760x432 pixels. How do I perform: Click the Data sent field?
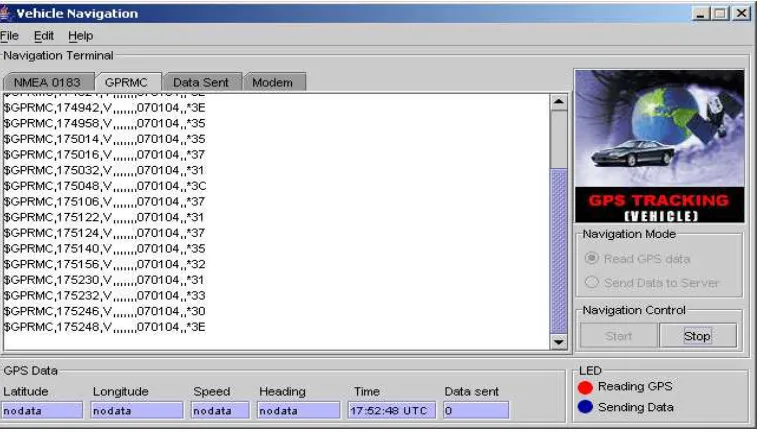(476, 410)
